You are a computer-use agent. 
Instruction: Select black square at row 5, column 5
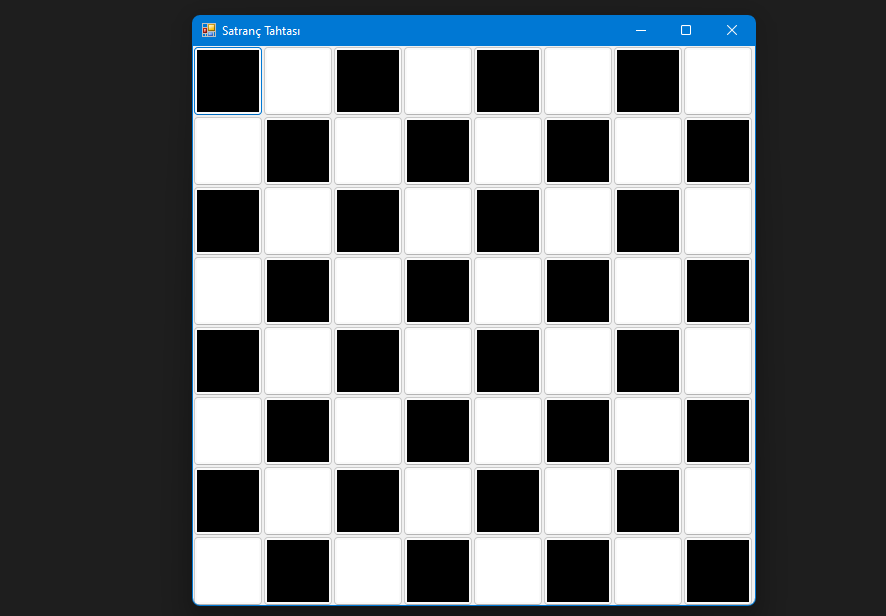(x=508, y=361)
